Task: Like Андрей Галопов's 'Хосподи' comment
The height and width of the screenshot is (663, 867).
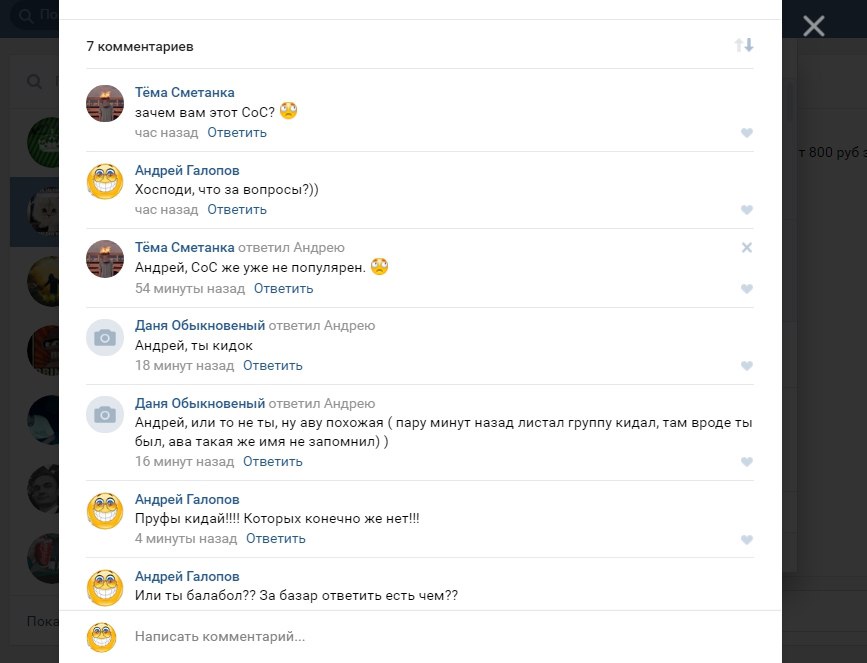Action: [746, 210]
